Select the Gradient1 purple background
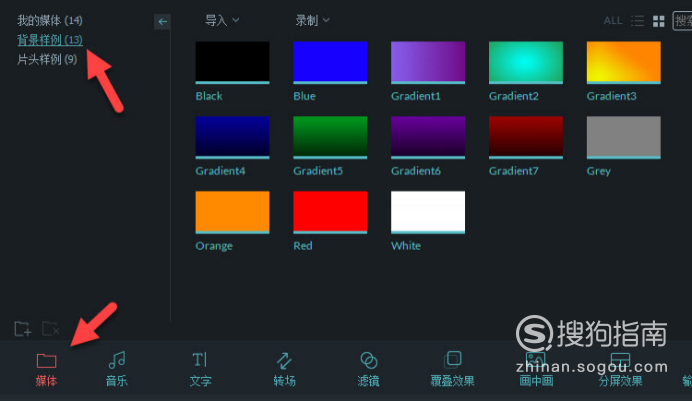The height and width of the screenshot is (401, 692). tap(428, 62)
